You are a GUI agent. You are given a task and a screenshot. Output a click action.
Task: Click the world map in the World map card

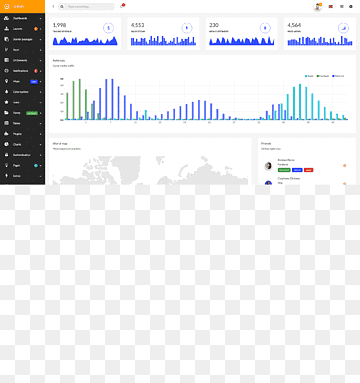(150, 170)
